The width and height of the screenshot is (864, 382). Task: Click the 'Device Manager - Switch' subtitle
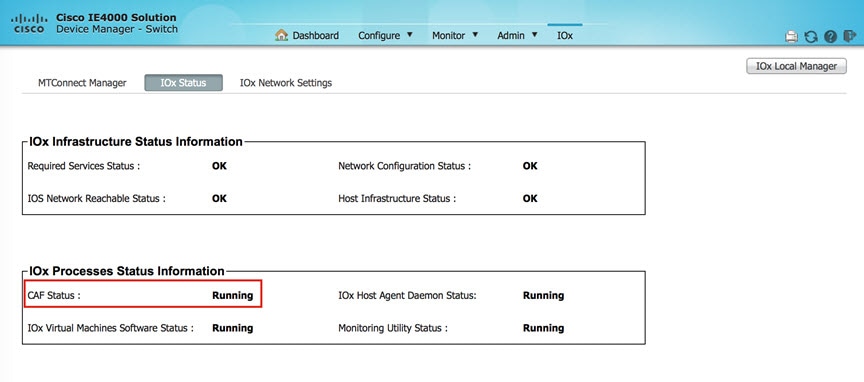117,29
